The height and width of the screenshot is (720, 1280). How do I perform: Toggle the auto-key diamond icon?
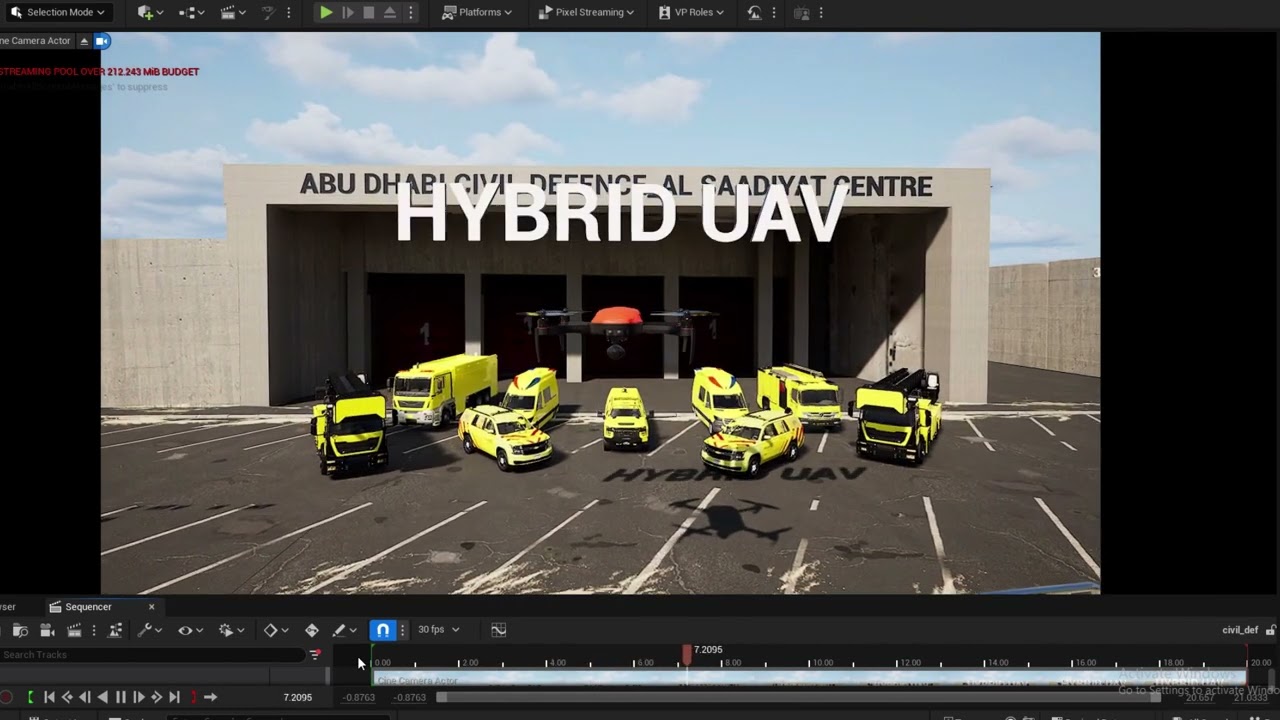tap(312, 630)
